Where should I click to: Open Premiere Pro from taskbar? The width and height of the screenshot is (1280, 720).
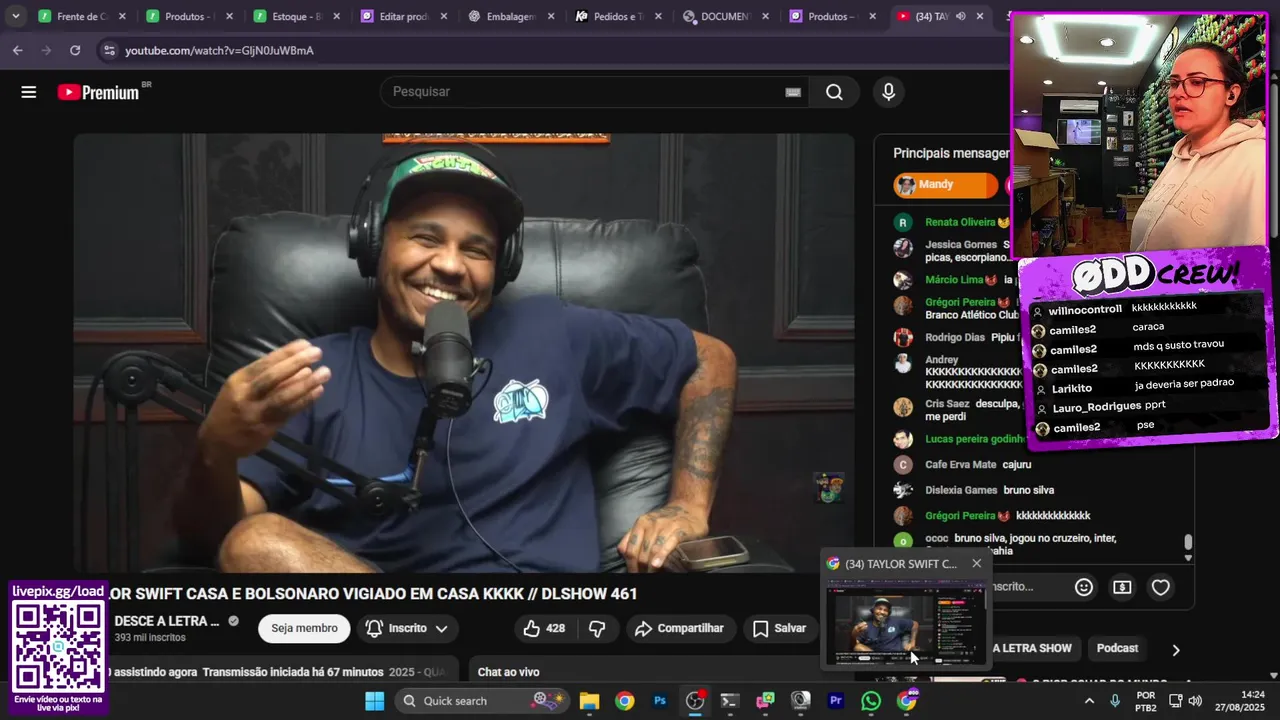[x=836, y=701]
